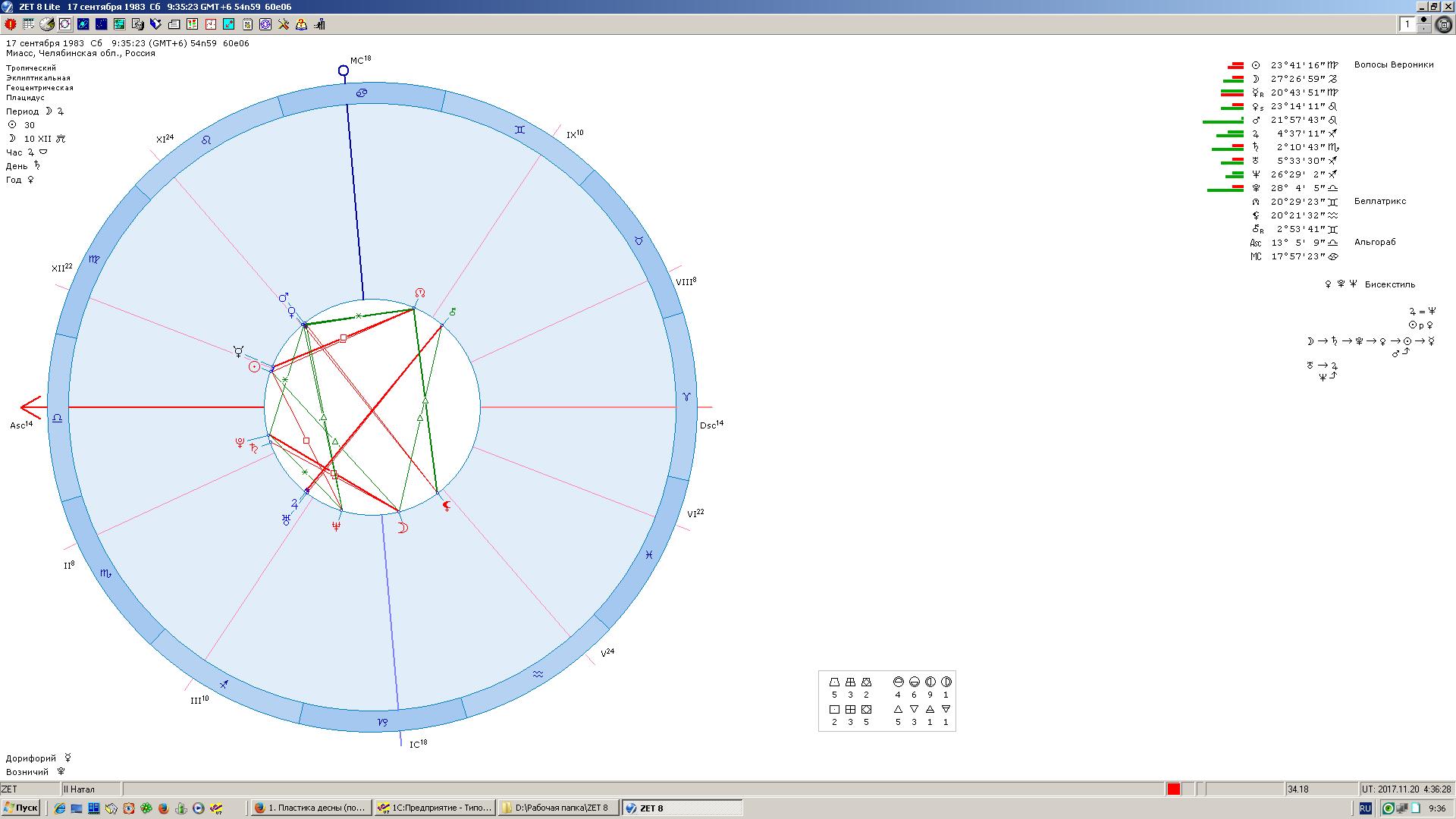
Task: Open help via question mark book icon
Action: click(x=301, y=24)
